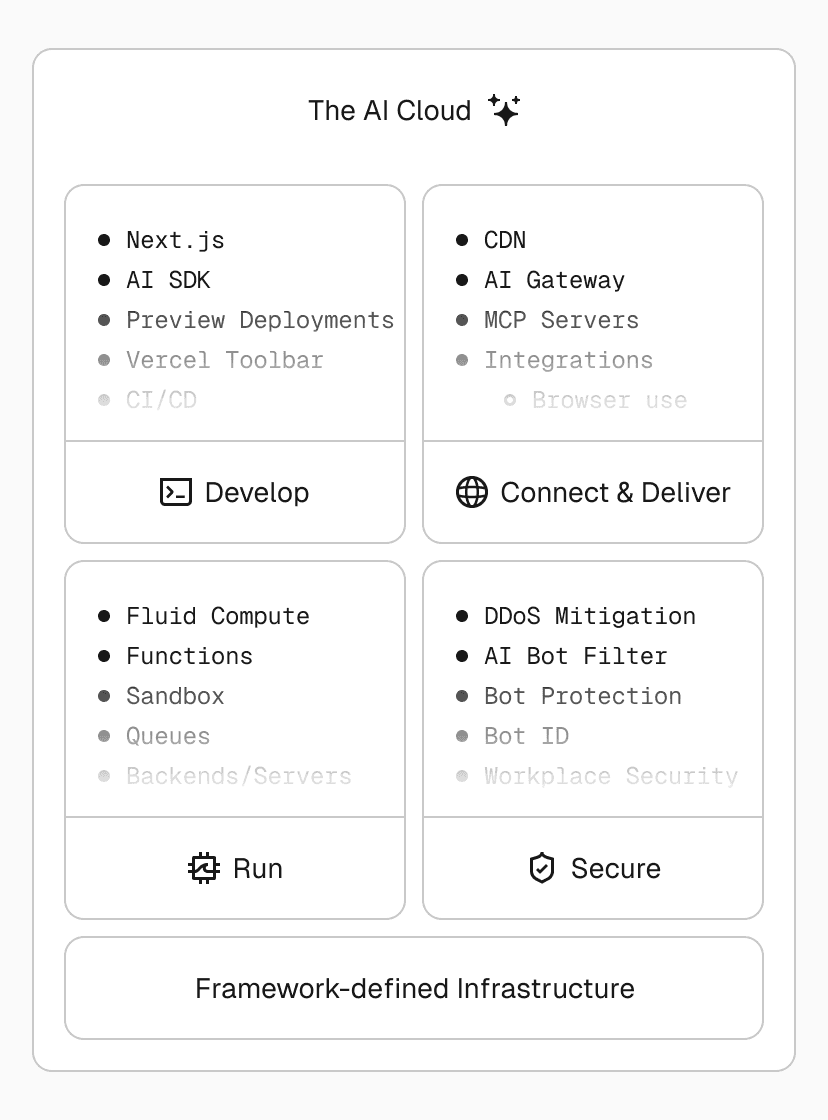
Task: Select AI Gateway in Connect & Deliver
Action: click(x=554, y=280)
